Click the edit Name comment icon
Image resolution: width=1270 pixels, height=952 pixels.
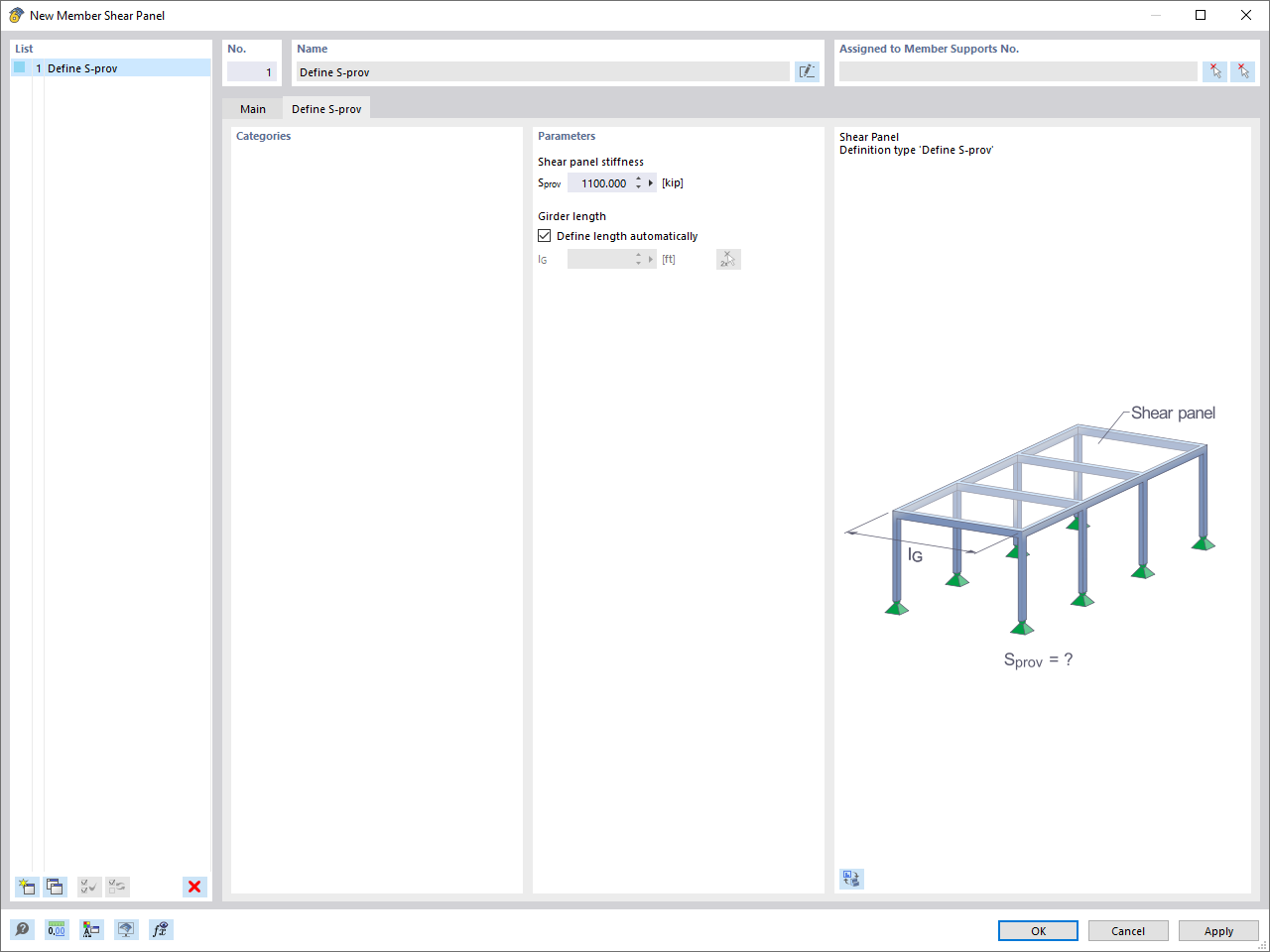tap(807, 71)
